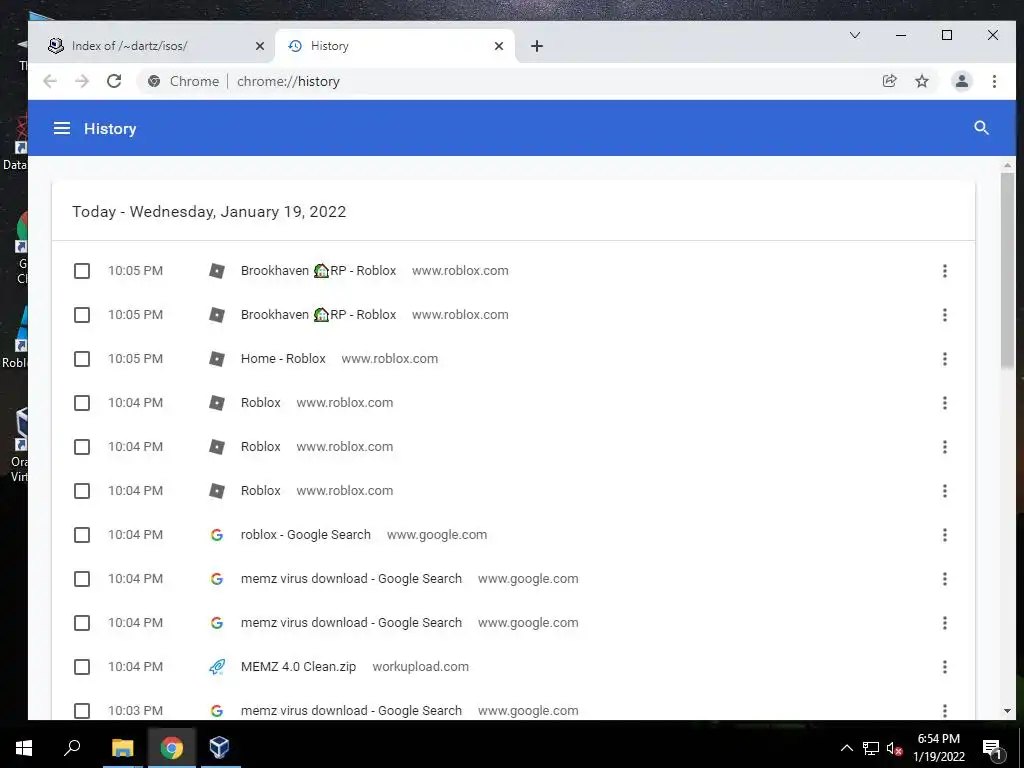Click the scrollbar down arrow
Screen dimensions: 1024x768
coord(1007,711)
